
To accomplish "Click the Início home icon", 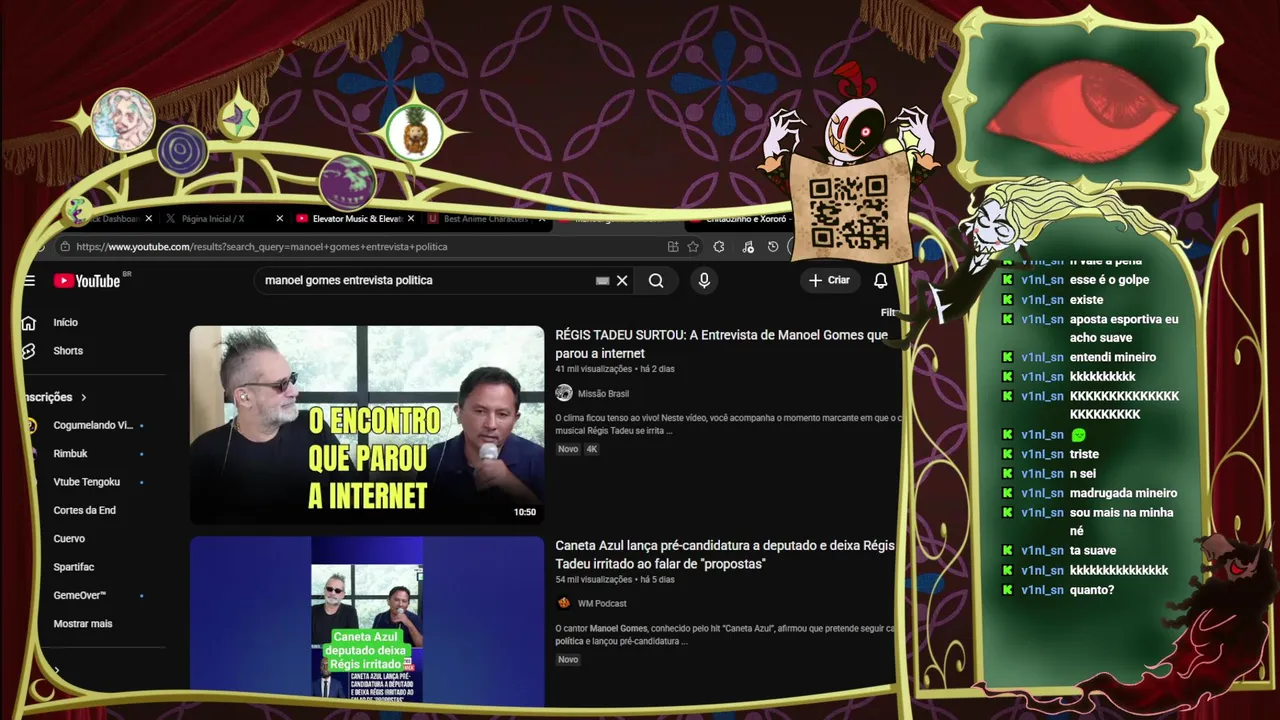I will (29, 322).
